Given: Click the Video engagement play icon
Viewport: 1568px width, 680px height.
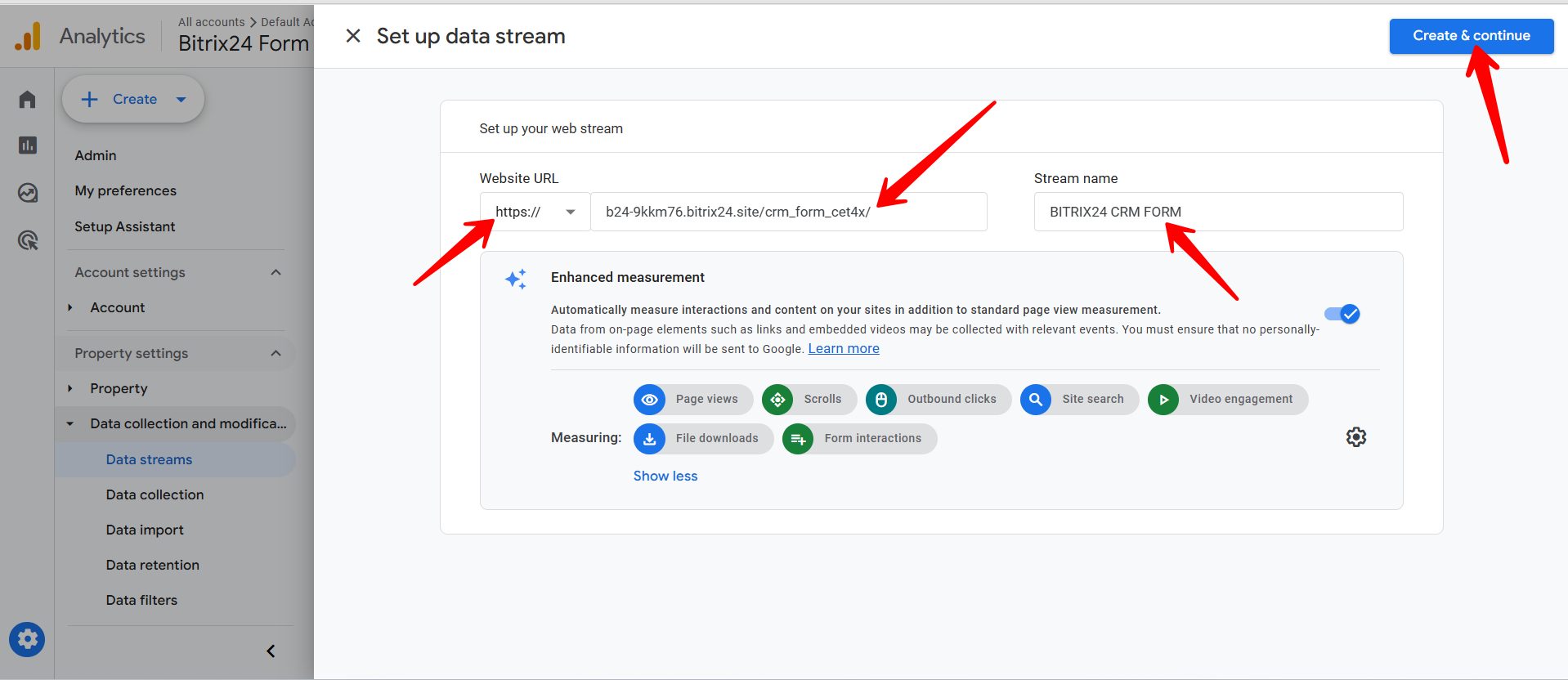Looking at the screenshot, I should pos(1163,400).
